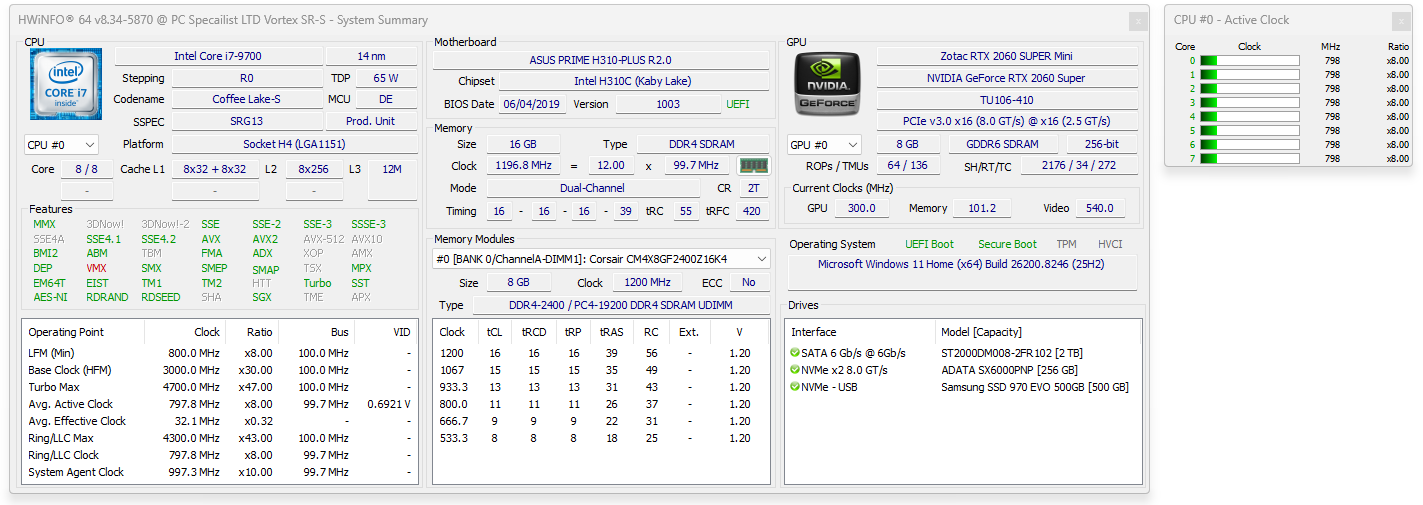Click the Secure Boot label
Image resolution: width=1423 pixels, height=505 pixels.
pos(1007,244)
